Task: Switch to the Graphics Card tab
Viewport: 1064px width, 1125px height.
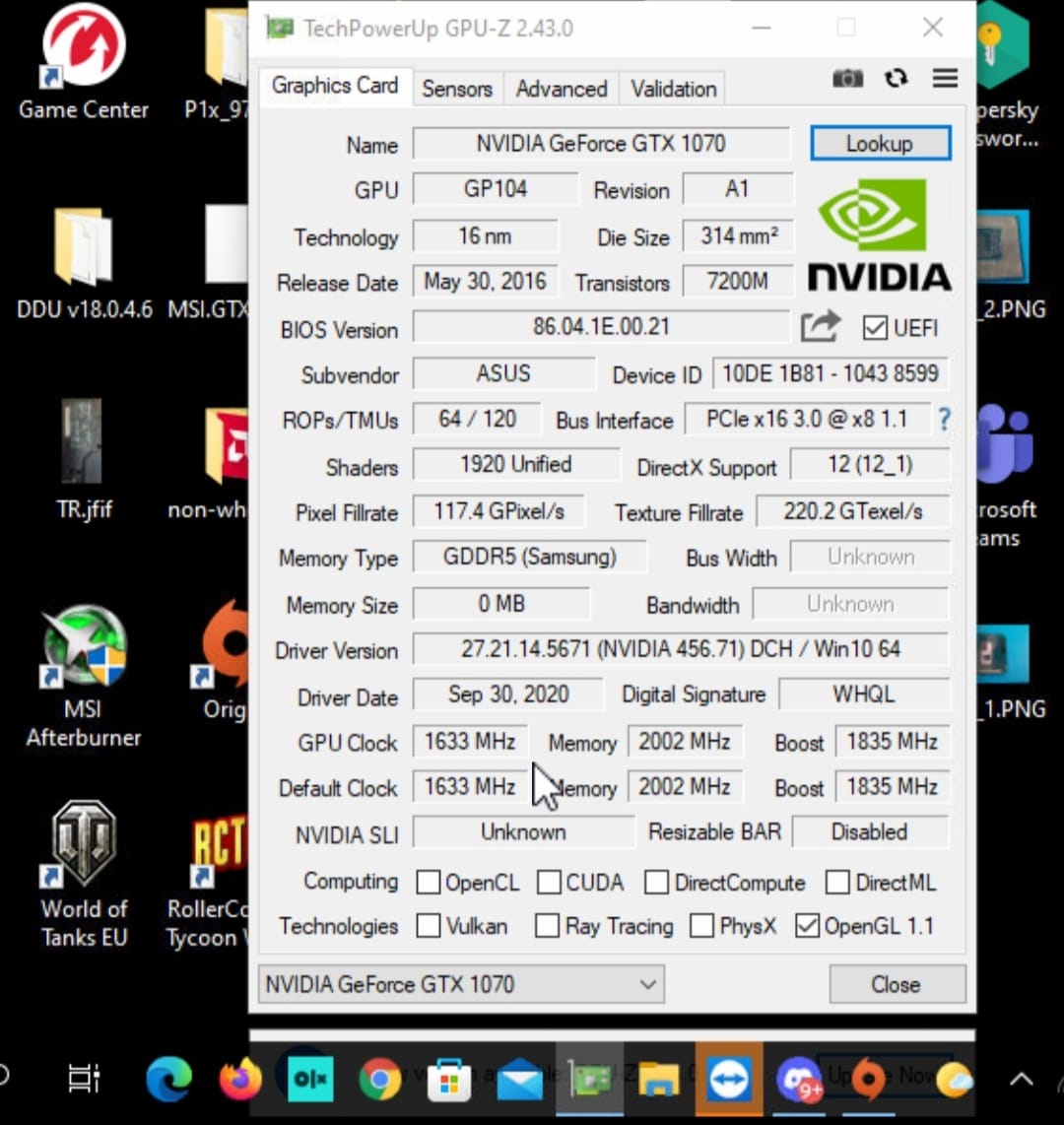Action: pos(335,86)
